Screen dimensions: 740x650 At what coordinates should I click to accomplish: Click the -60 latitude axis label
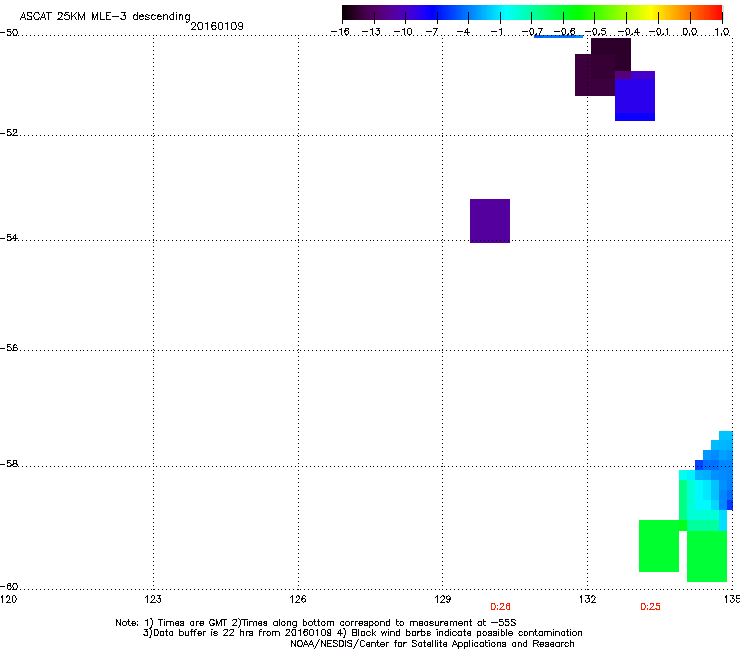9,586
